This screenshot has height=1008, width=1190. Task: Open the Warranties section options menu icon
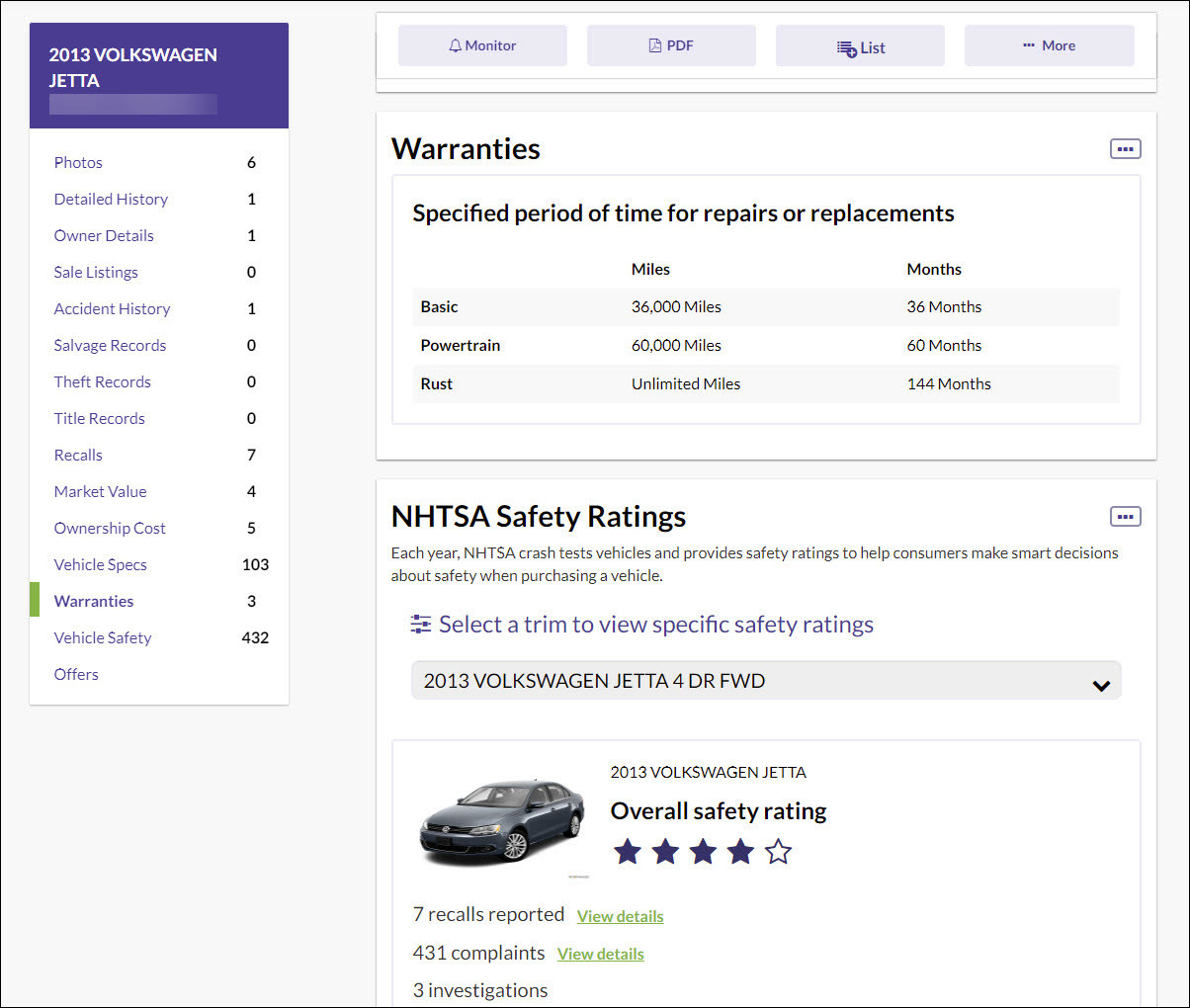point(1125,149)
